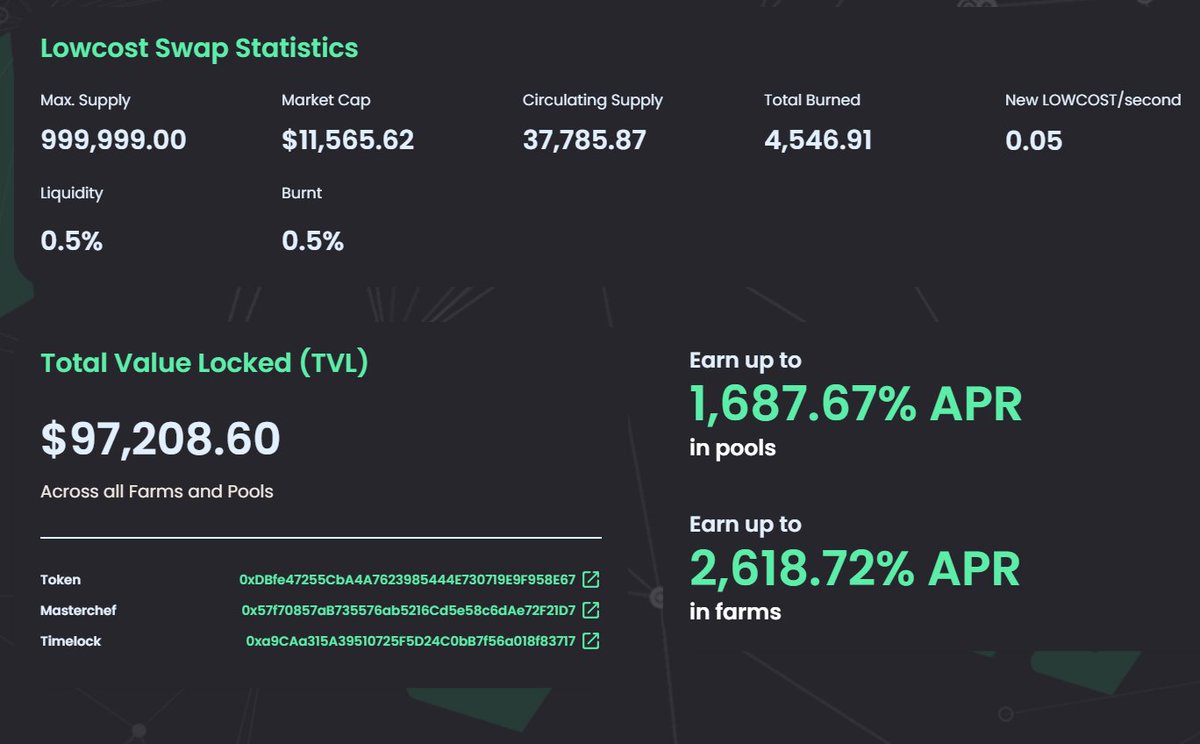Image resolution: width=1200 pixels, height=744 pixels.
Task: Click the Burnt 0.5% value
Action: click(x=313, y=241)
